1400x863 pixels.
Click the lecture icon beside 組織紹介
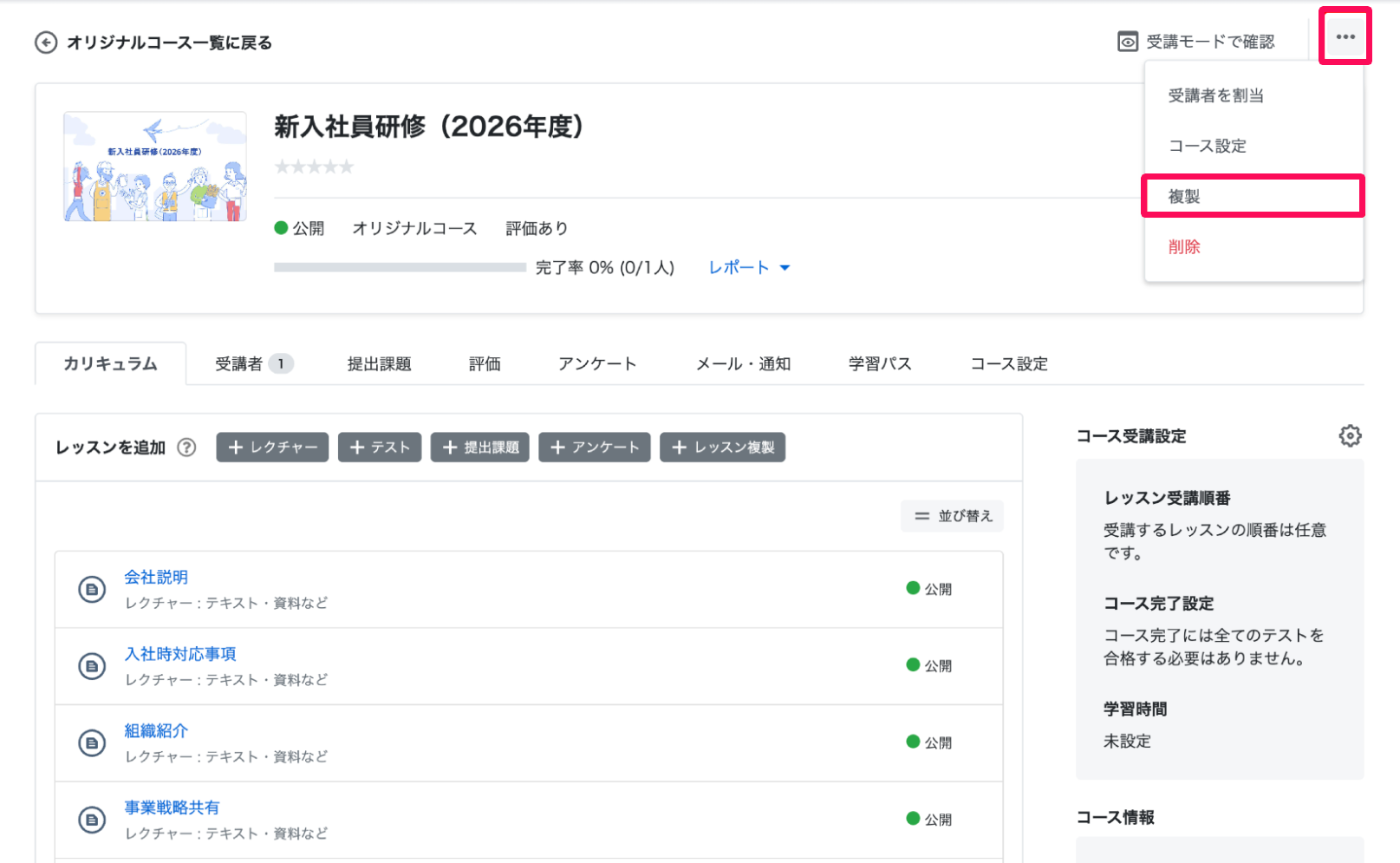click(92, 743)
